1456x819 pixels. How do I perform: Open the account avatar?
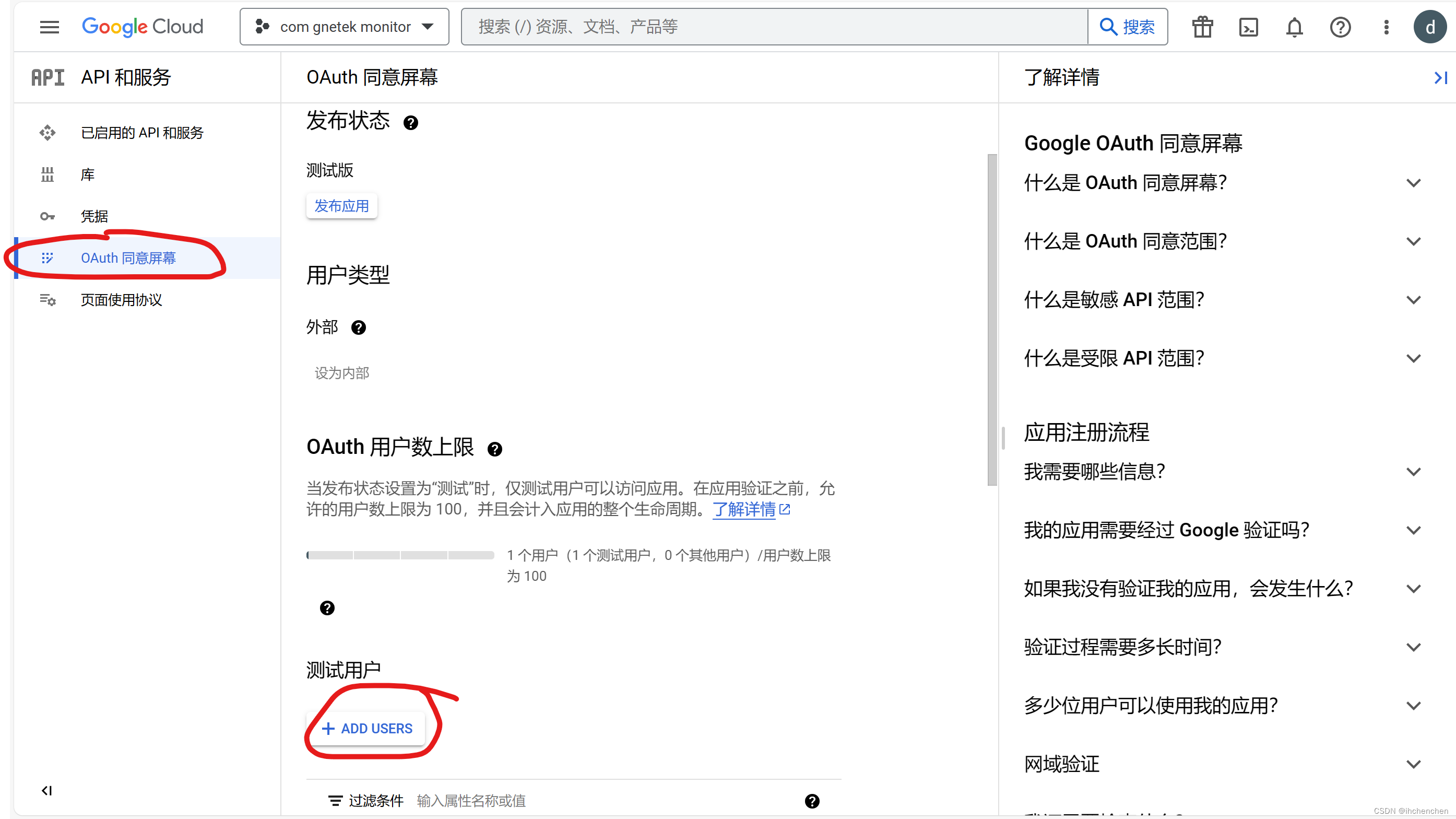click(1430, 27)
